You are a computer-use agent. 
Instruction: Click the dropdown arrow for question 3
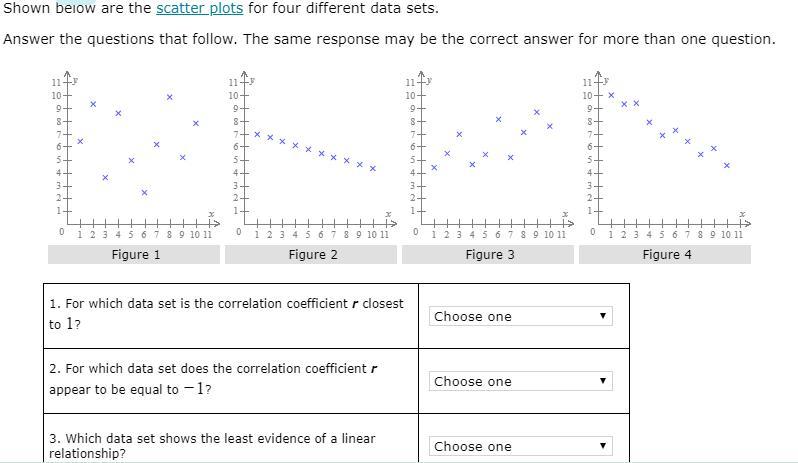coord(602,446)
